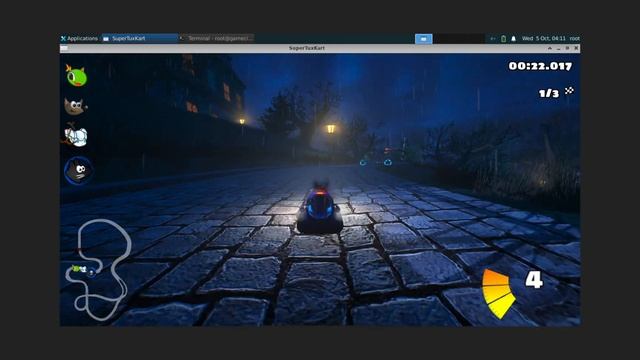Click the track minimap
The width and height of the screenshot is (640, 360).
pyautogui.click(x=98, y=270)
